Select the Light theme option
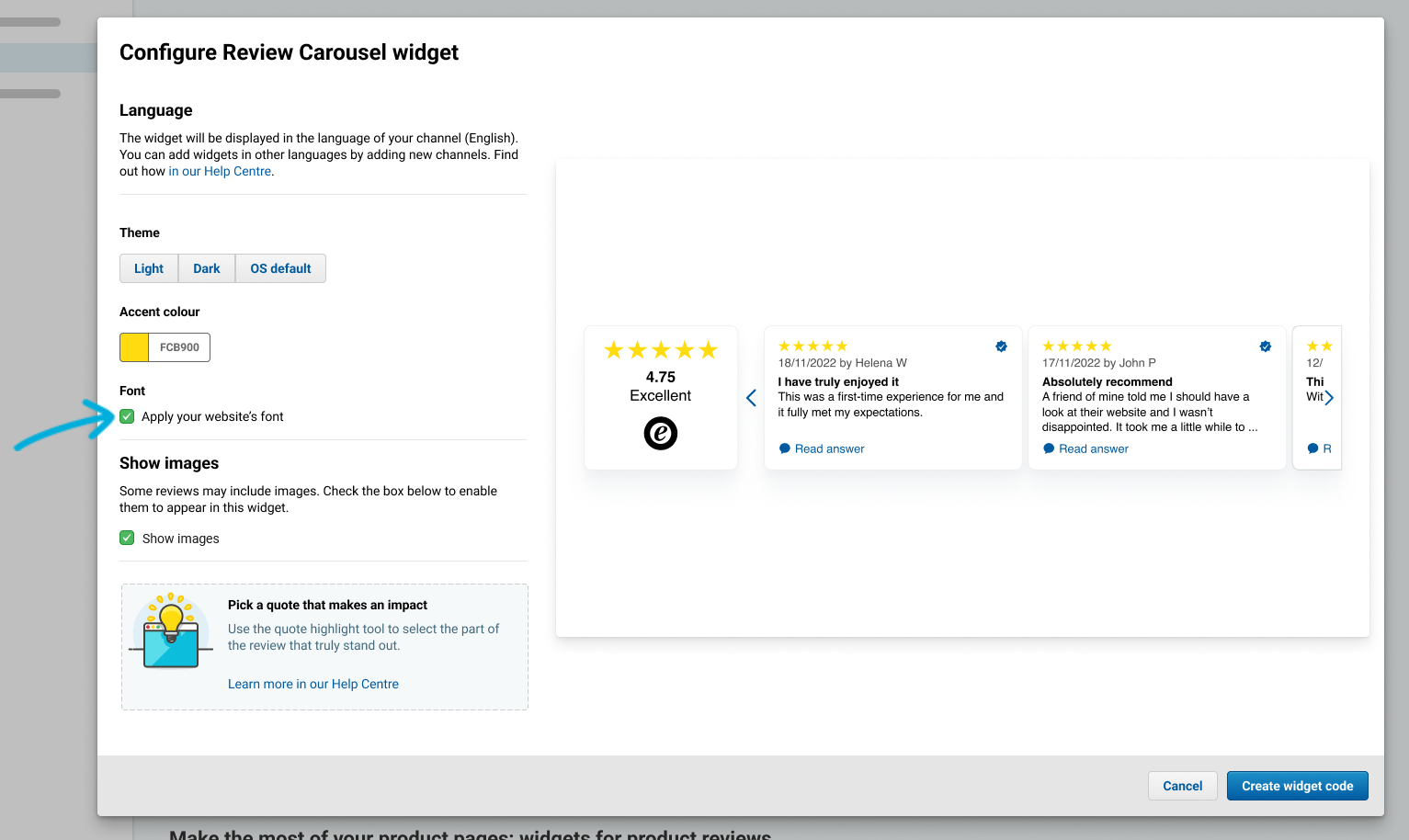The image size is (1409, 840). (x=149, y=268)
